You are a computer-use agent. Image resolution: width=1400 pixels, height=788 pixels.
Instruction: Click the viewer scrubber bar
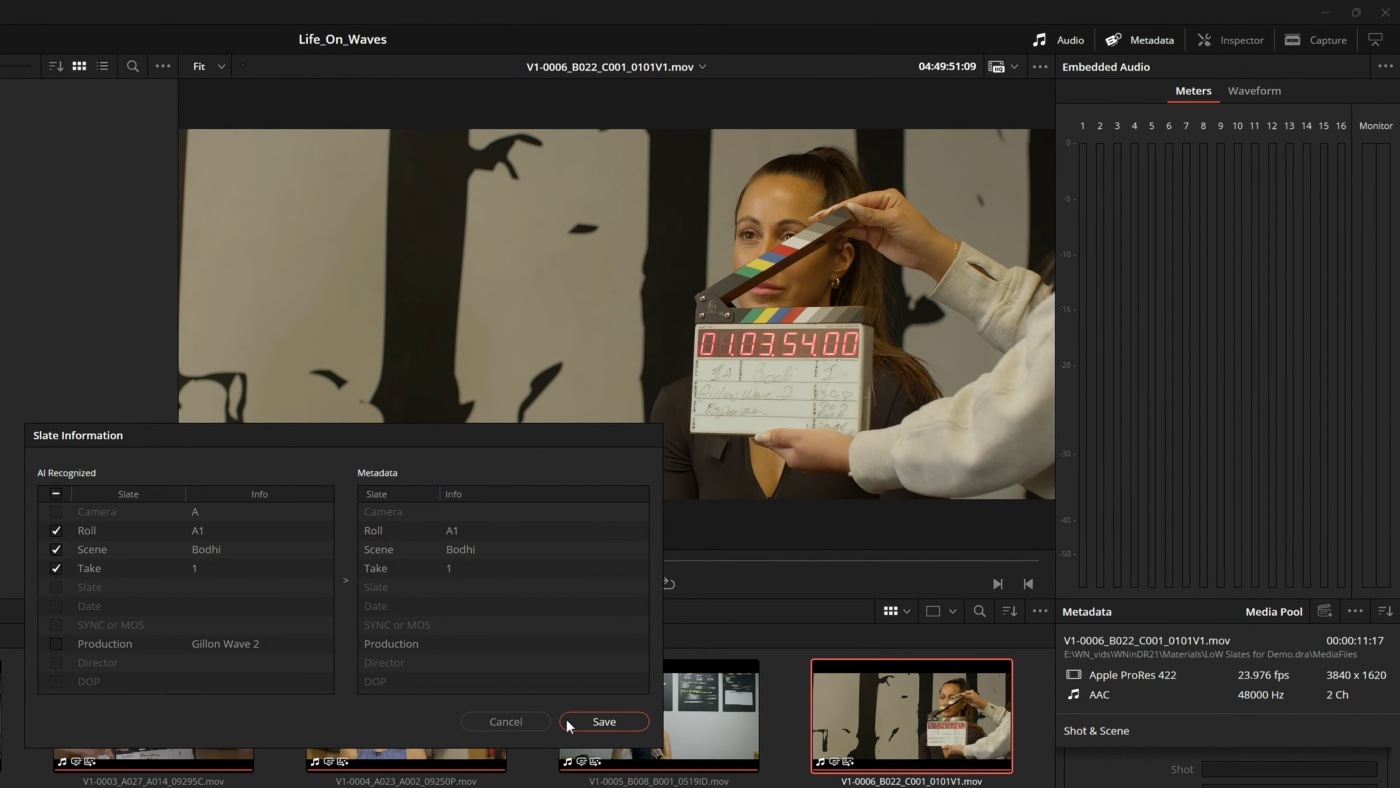tap(850, 561)
